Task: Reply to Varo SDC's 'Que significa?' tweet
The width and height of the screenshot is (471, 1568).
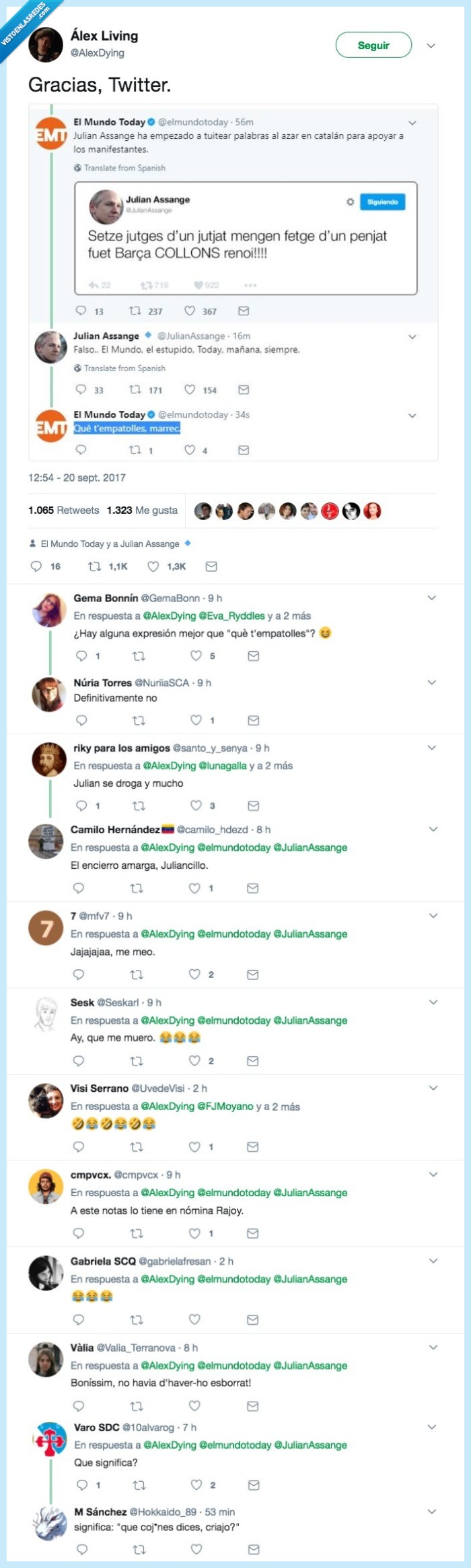Action: click(x=81, y=1484)
